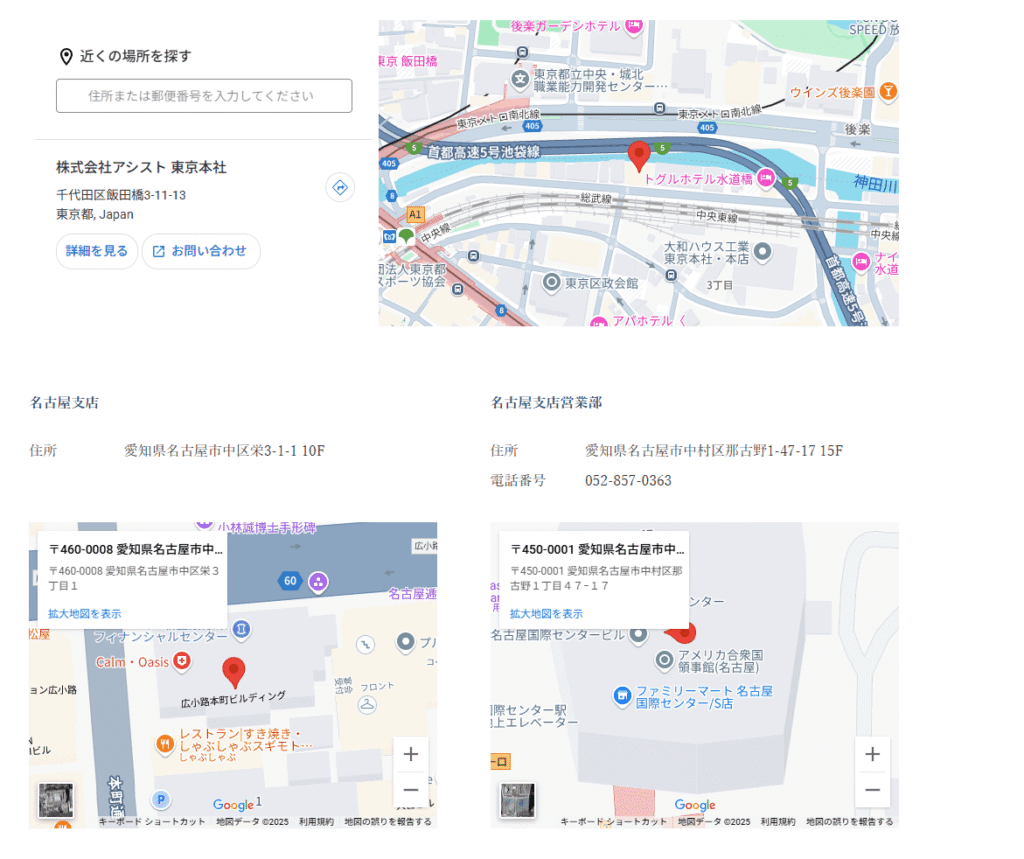This screenshot has width=1024, height=859.
Task: Open directions for the Tokyo head office
Action: (340, 187)
